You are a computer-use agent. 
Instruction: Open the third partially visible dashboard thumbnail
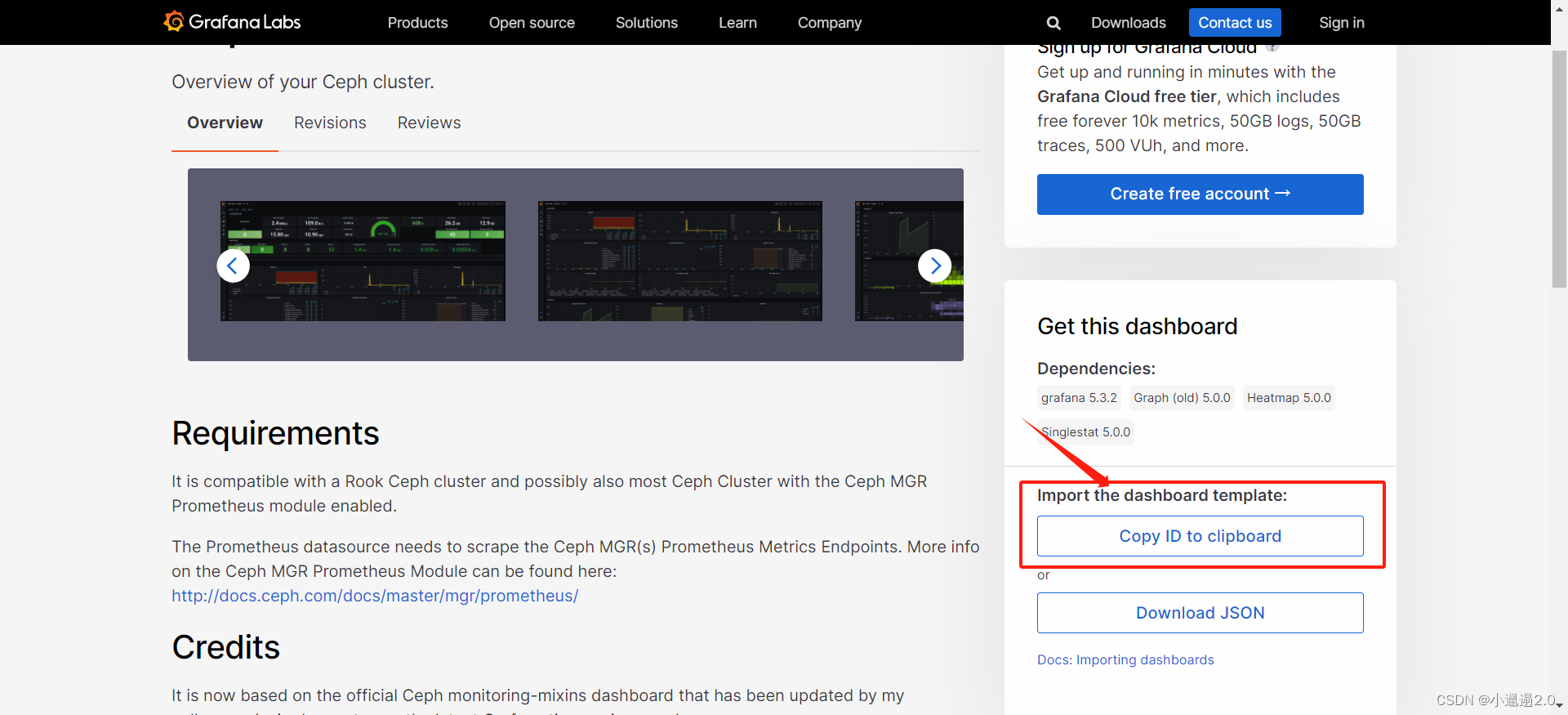click(x=909, y=261)
